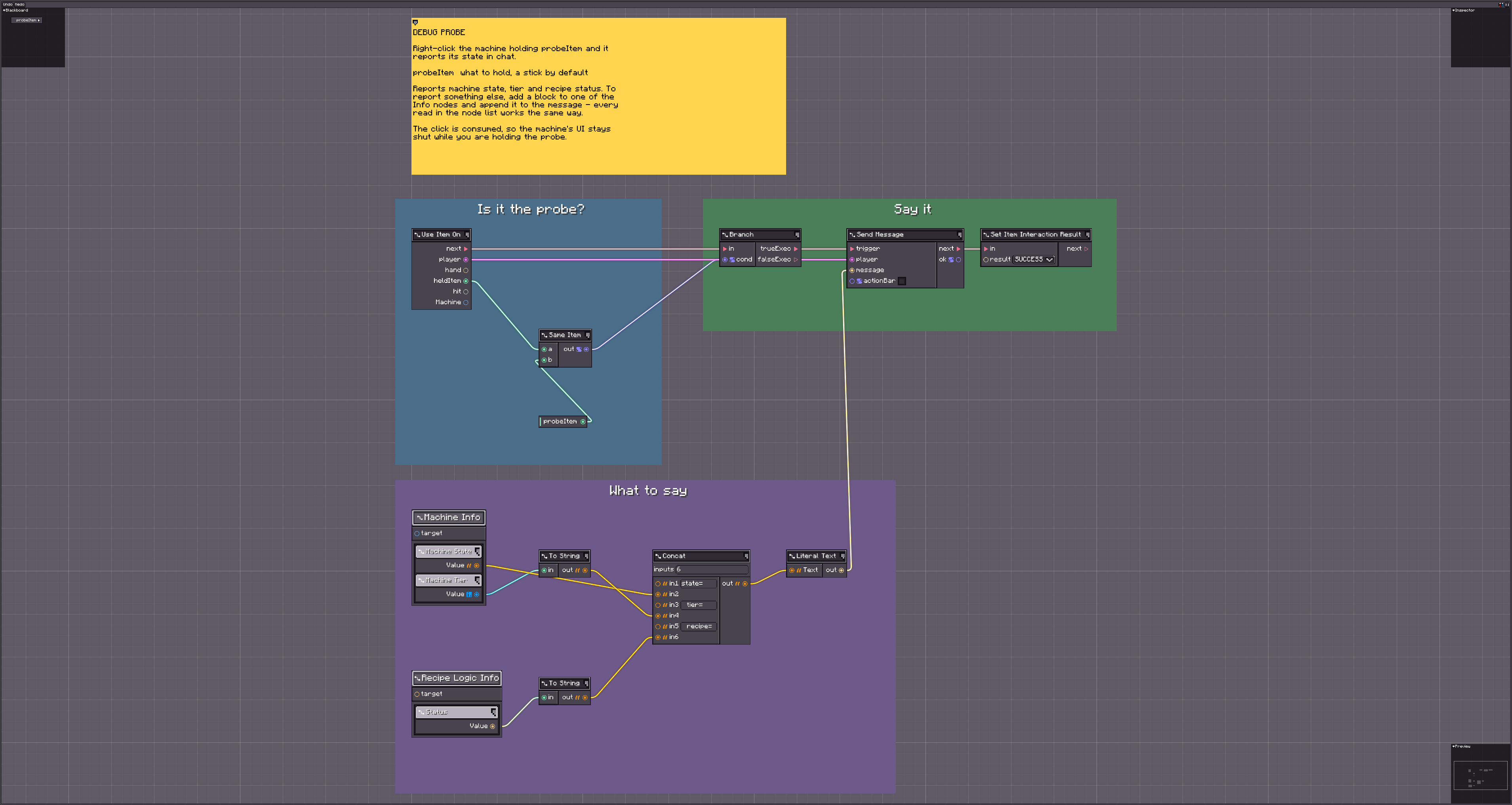Collapse the Machine Tier block
This screenshot has width=1512, height=805.
click(478, 580)
